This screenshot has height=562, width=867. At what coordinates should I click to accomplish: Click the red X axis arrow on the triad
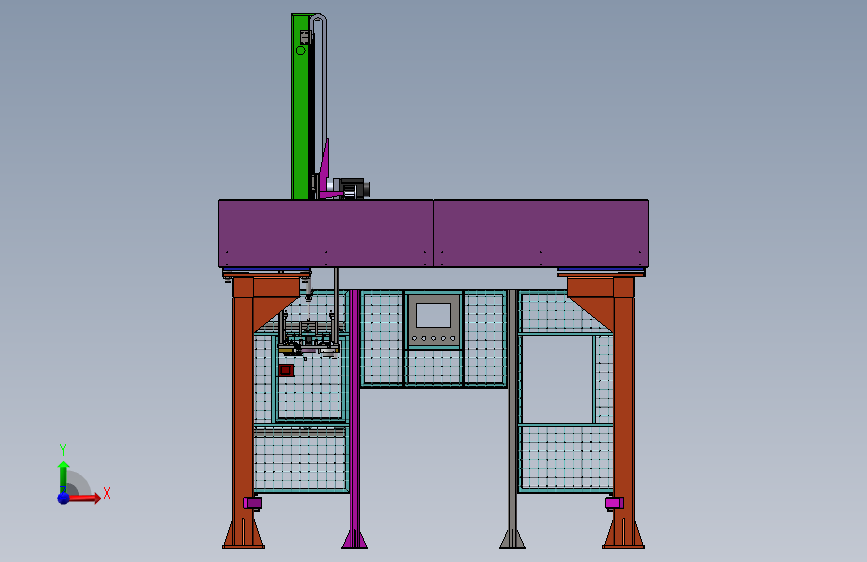(x=84, y=498)
